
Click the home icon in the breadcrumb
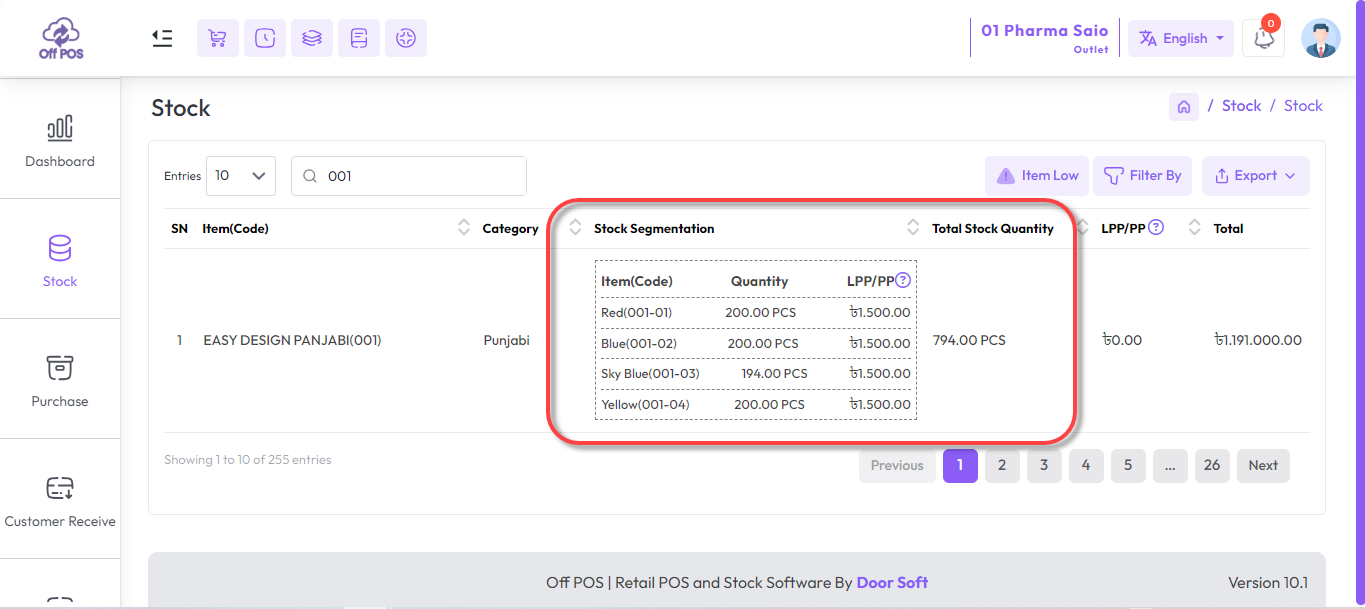[x=1184, y=106]
